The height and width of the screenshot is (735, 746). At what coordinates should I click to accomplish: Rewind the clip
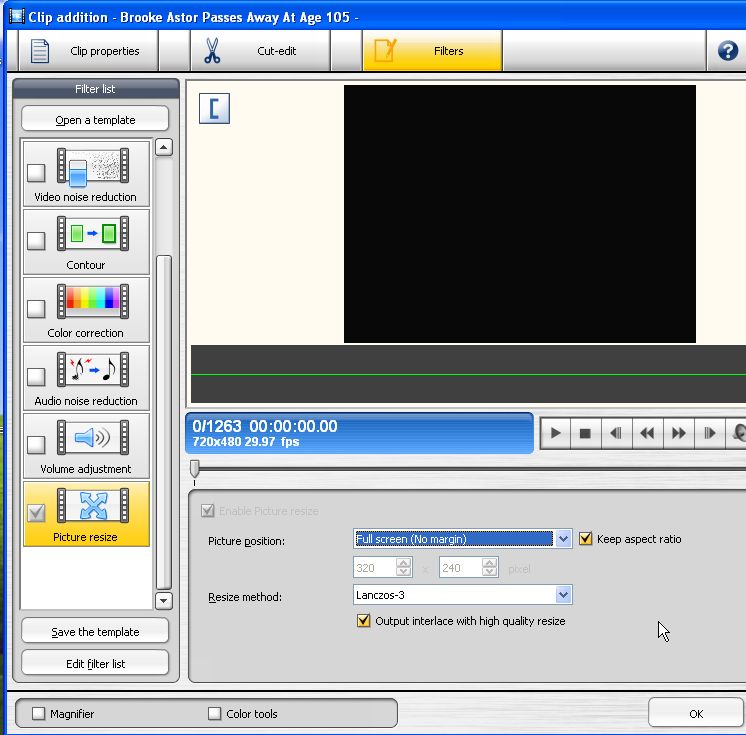pos(647,433)
